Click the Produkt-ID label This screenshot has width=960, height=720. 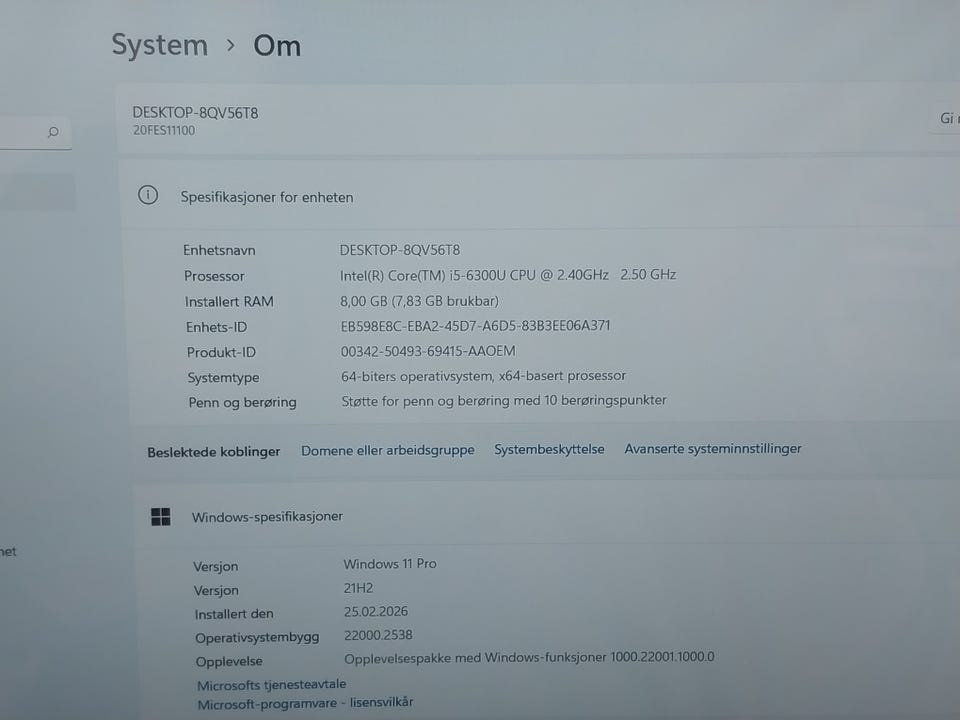(x=221, y=353)
